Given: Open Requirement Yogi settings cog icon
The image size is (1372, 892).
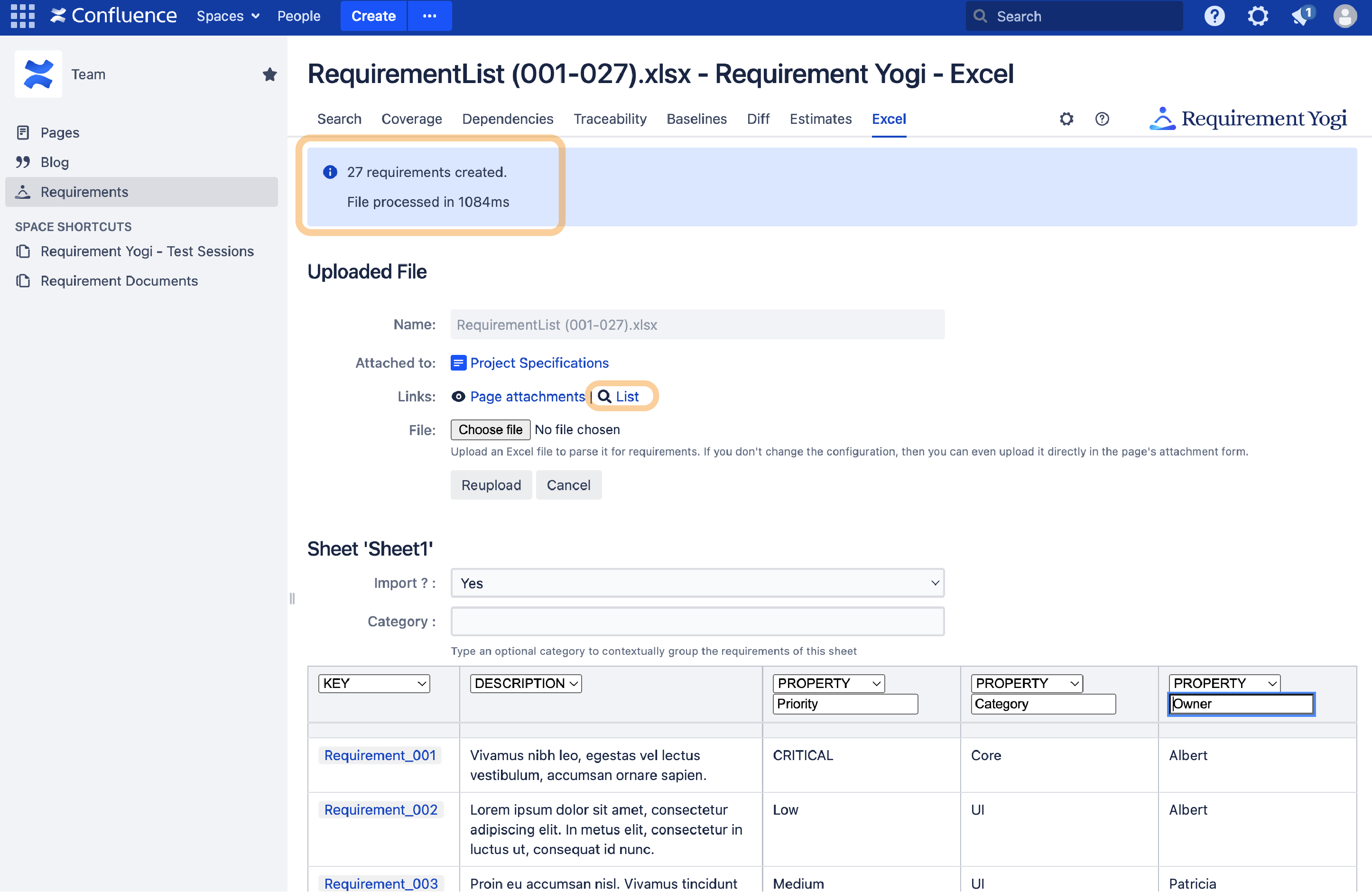Looking at the screenshot, I should [x=1066, y=119].
